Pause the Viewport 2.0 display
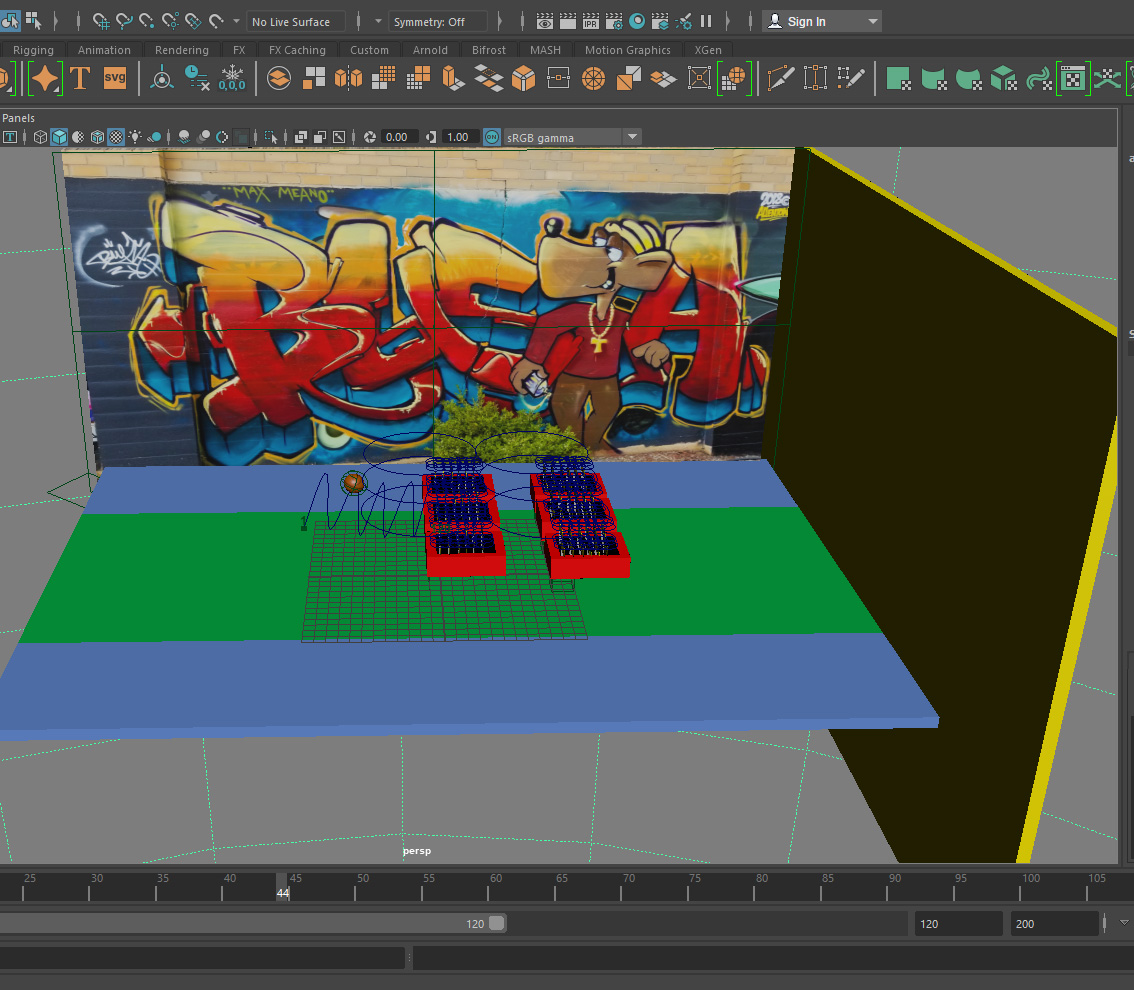The image size is (1134, 990). click(706, 22)
